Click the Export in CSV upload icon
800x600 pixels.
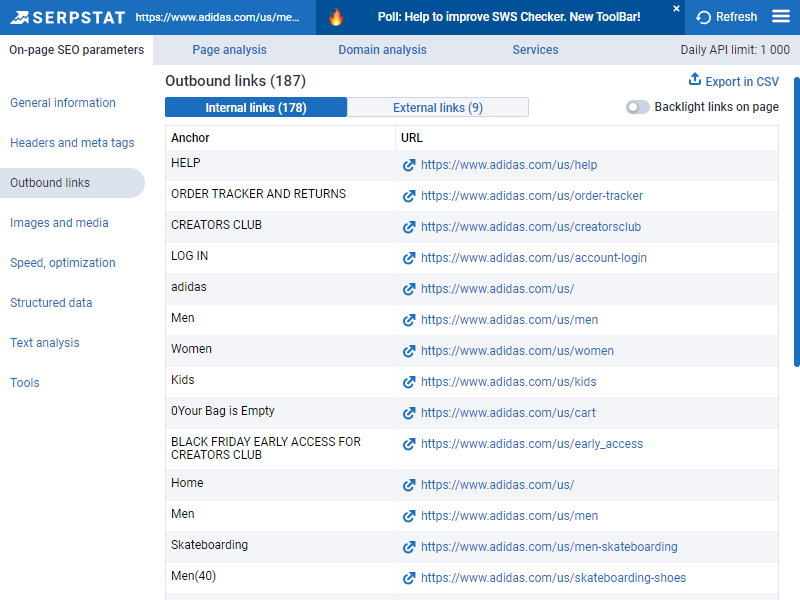coord(694,79)
